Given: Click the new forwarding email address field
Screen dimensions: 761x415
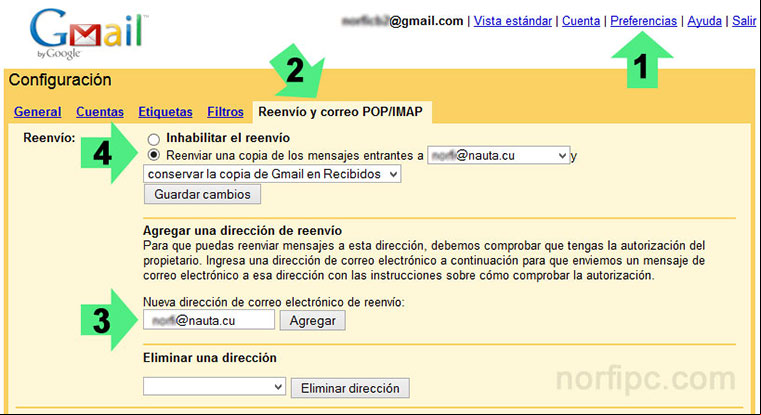Looking at the screenshot, I should tap(209, 320).
